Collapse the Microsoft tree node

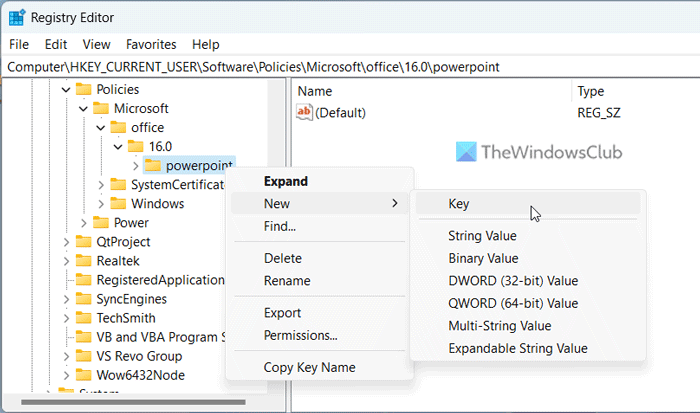pyautogui.click(x=84, y=108)
